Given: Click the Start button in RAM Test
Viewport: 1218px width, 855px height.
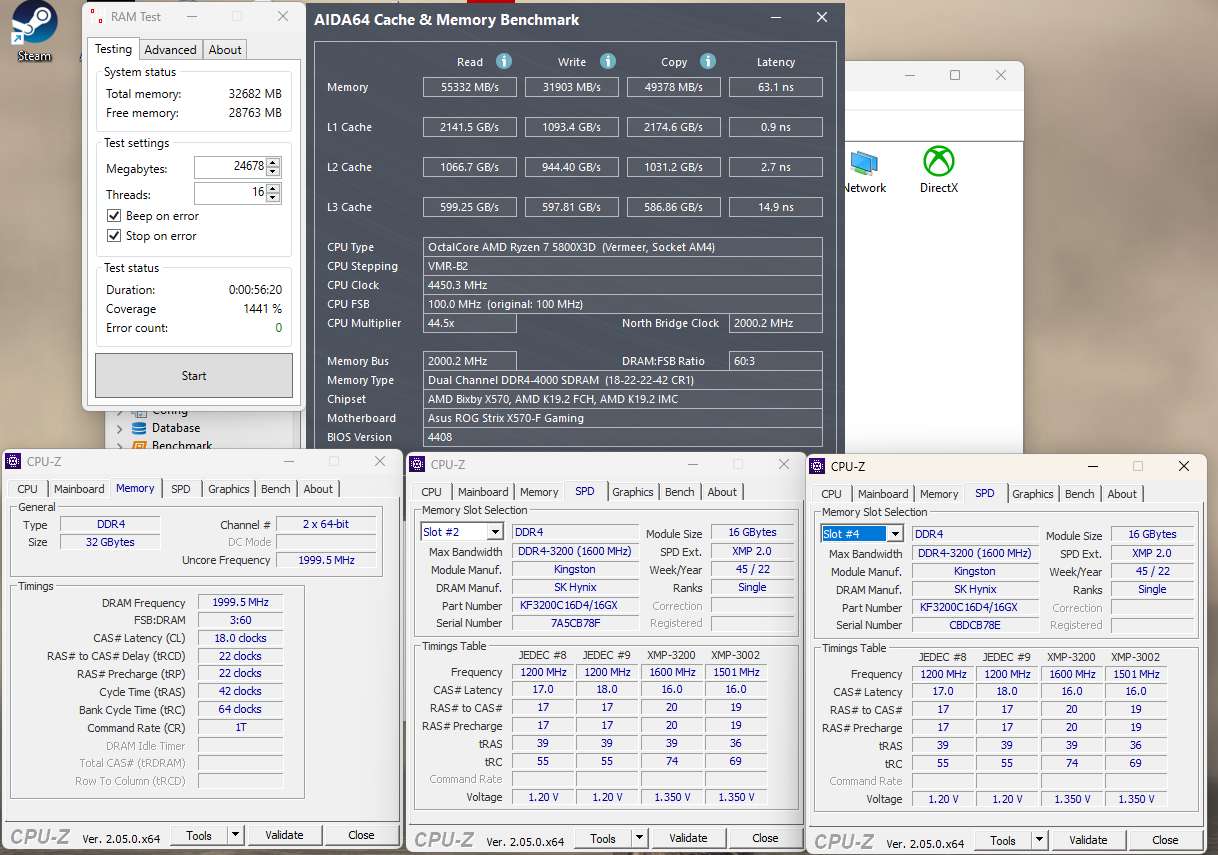Looking at the screenshot, I should point(194,376).
